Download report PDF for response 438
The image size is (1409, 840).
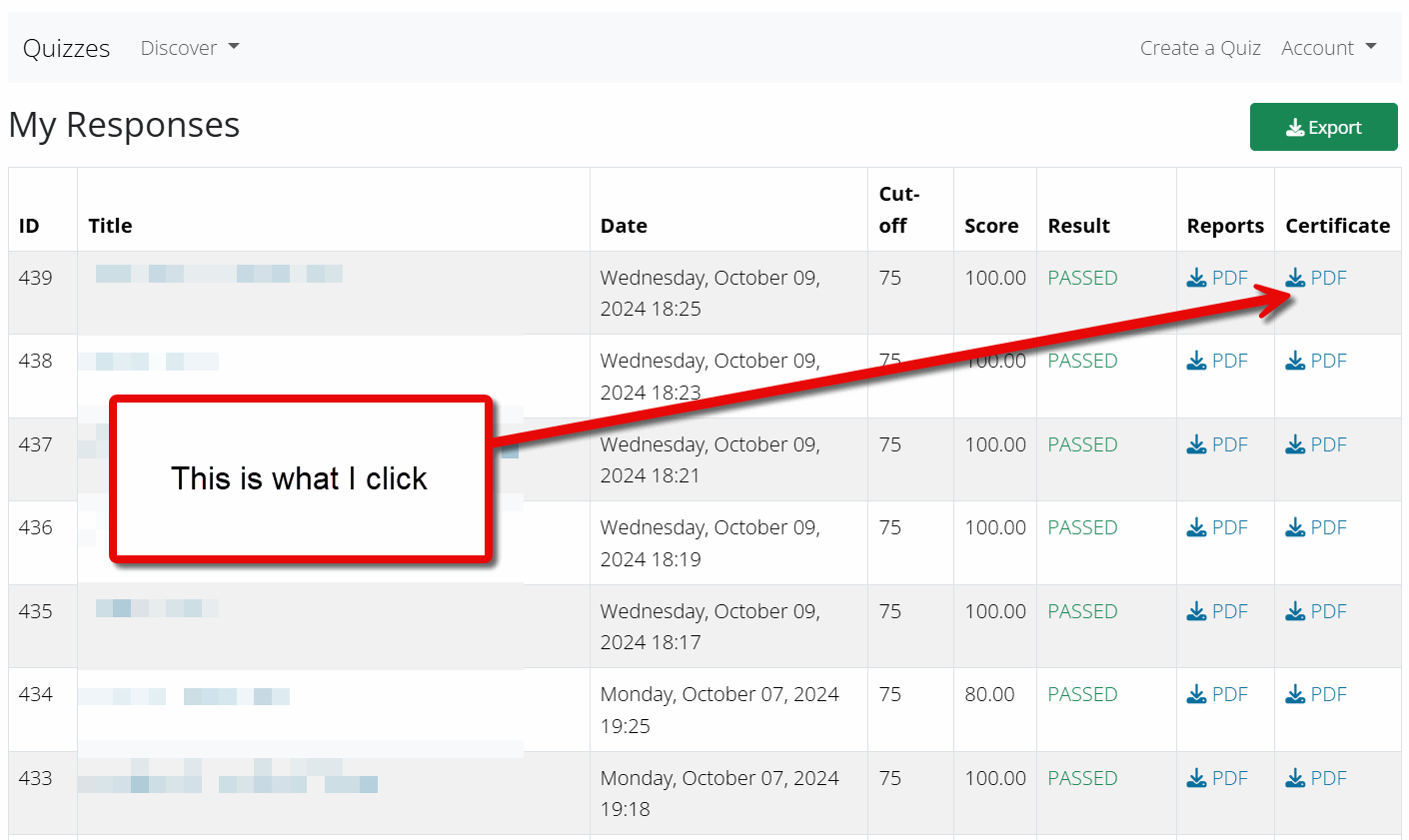tap(1217, 361)
